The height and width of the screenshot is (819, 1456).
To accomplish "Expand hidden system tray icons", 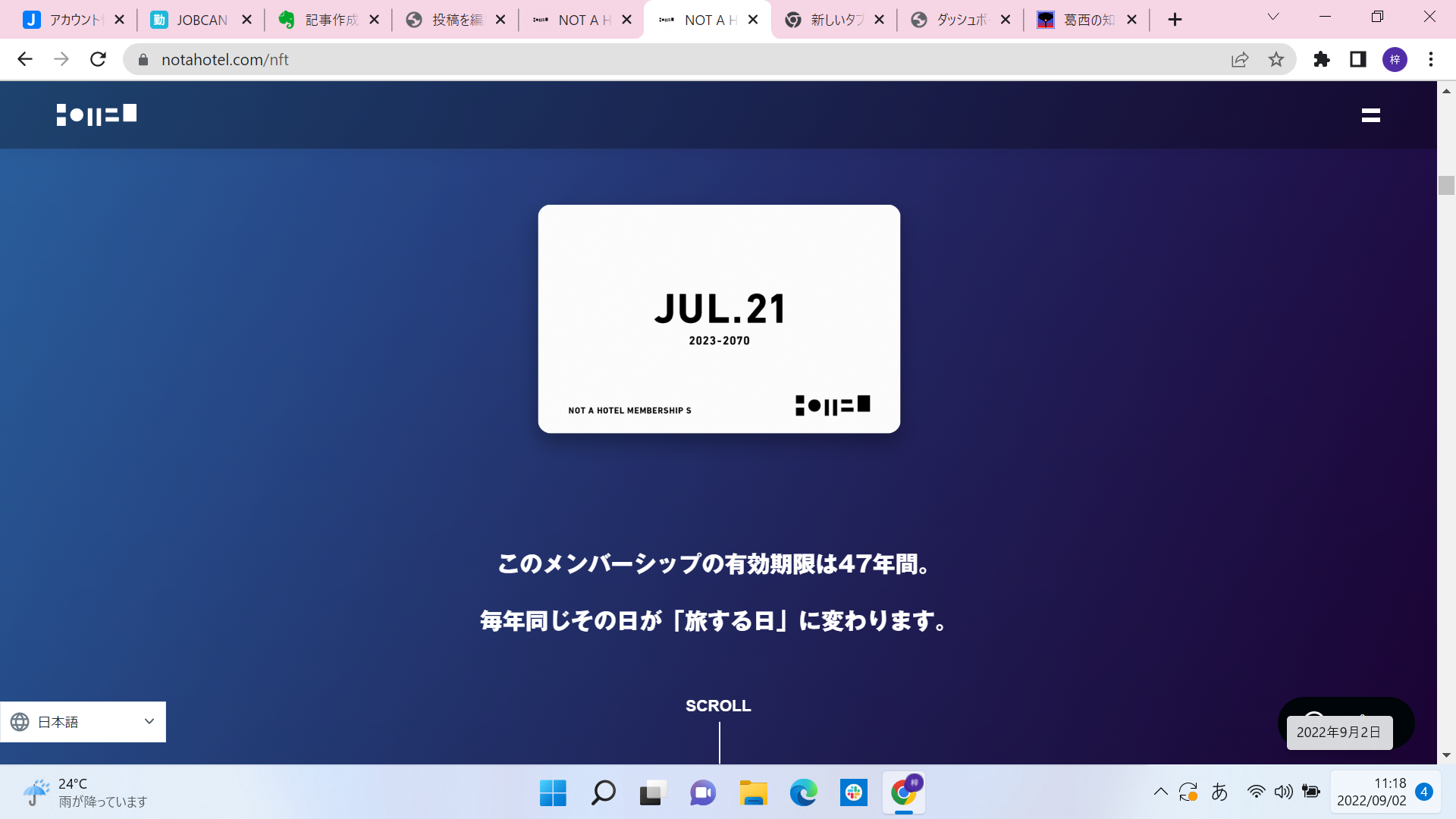I will (1160, 792).
